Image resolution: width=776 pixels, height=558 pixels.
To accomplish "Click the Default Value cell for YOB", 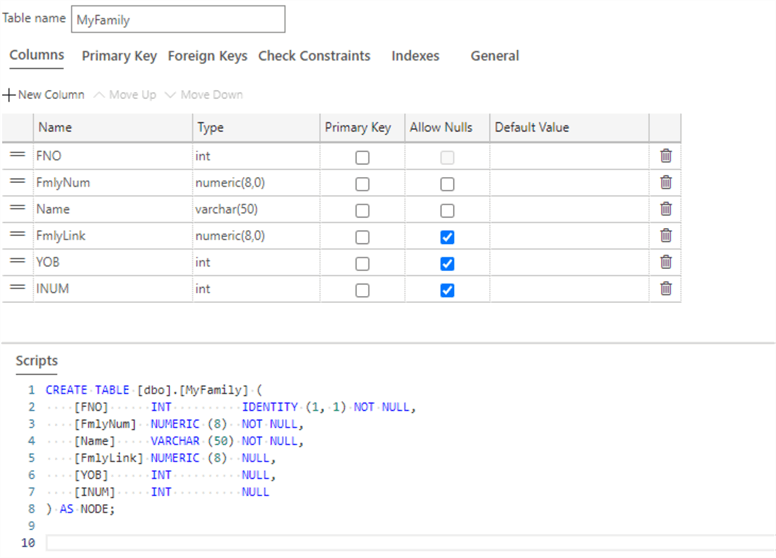I will (568, 263).
